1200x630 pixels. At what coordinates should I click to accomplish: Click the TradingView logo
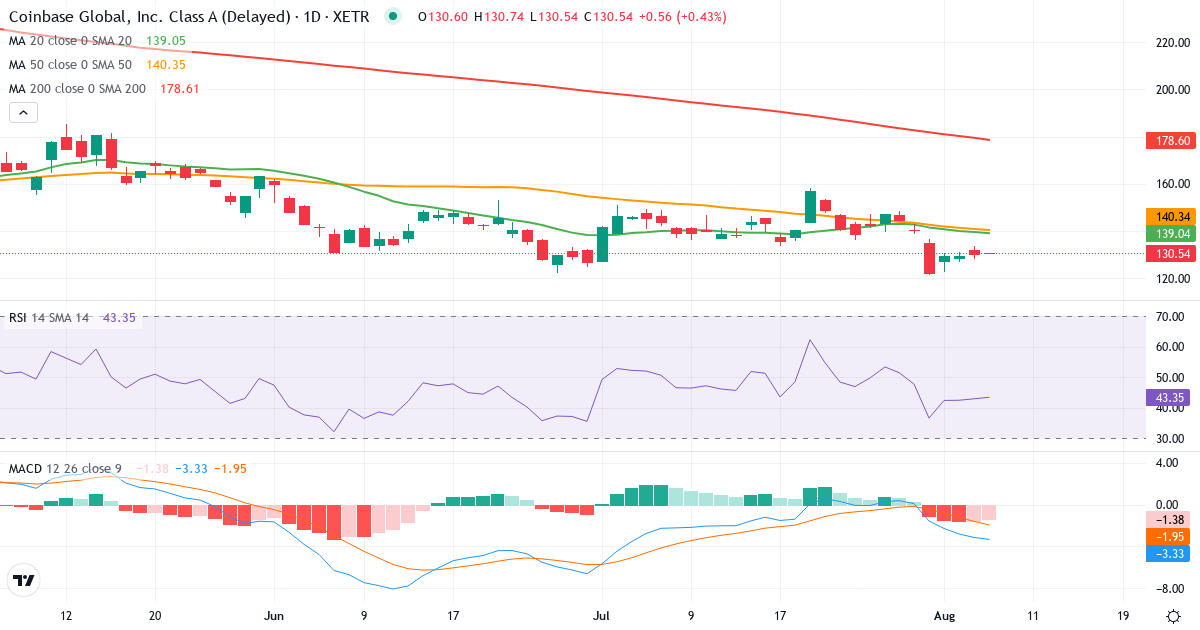24,580
